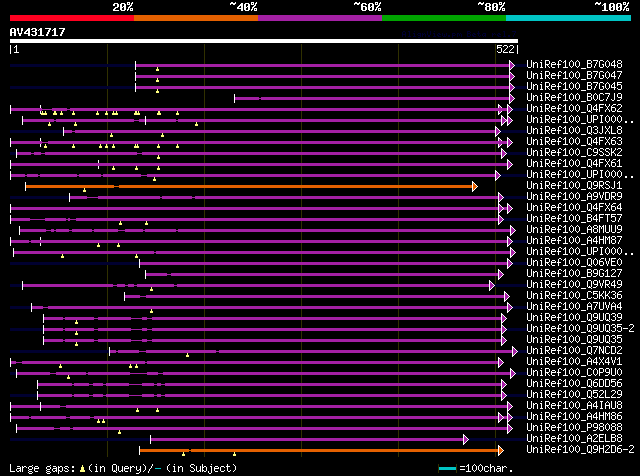This screenshot has width=640, height=476.
Task: Click the UniRef100_Q06VE0 label
Action: click(574, 263)
